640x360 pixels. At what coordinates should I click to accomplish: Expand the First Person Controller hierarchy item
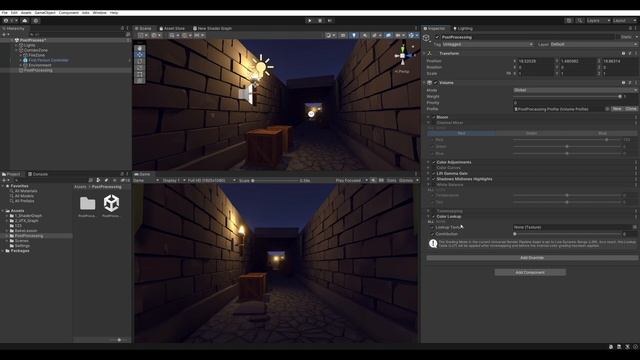tap(21, 60)
